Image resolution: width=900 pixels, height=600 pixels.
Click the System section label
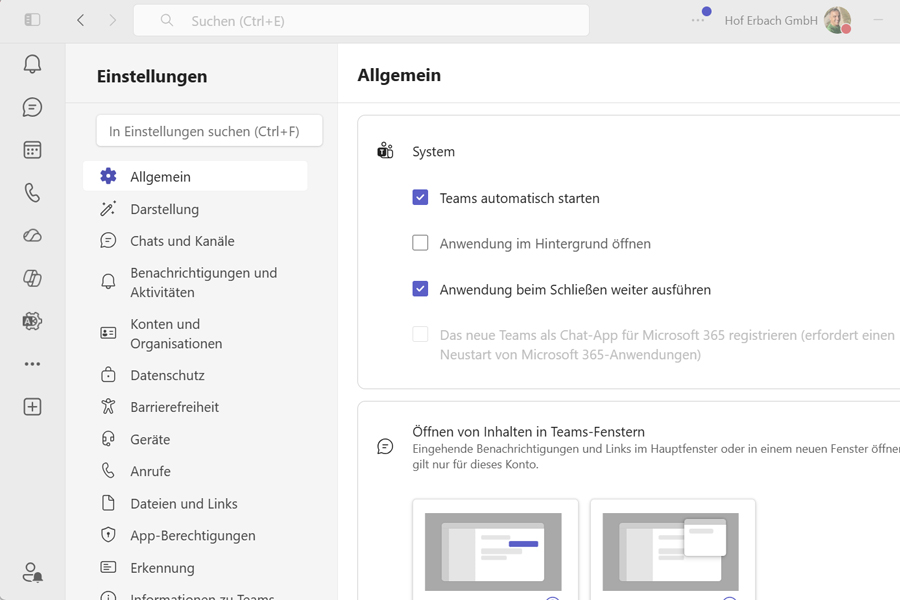point(433,152)
